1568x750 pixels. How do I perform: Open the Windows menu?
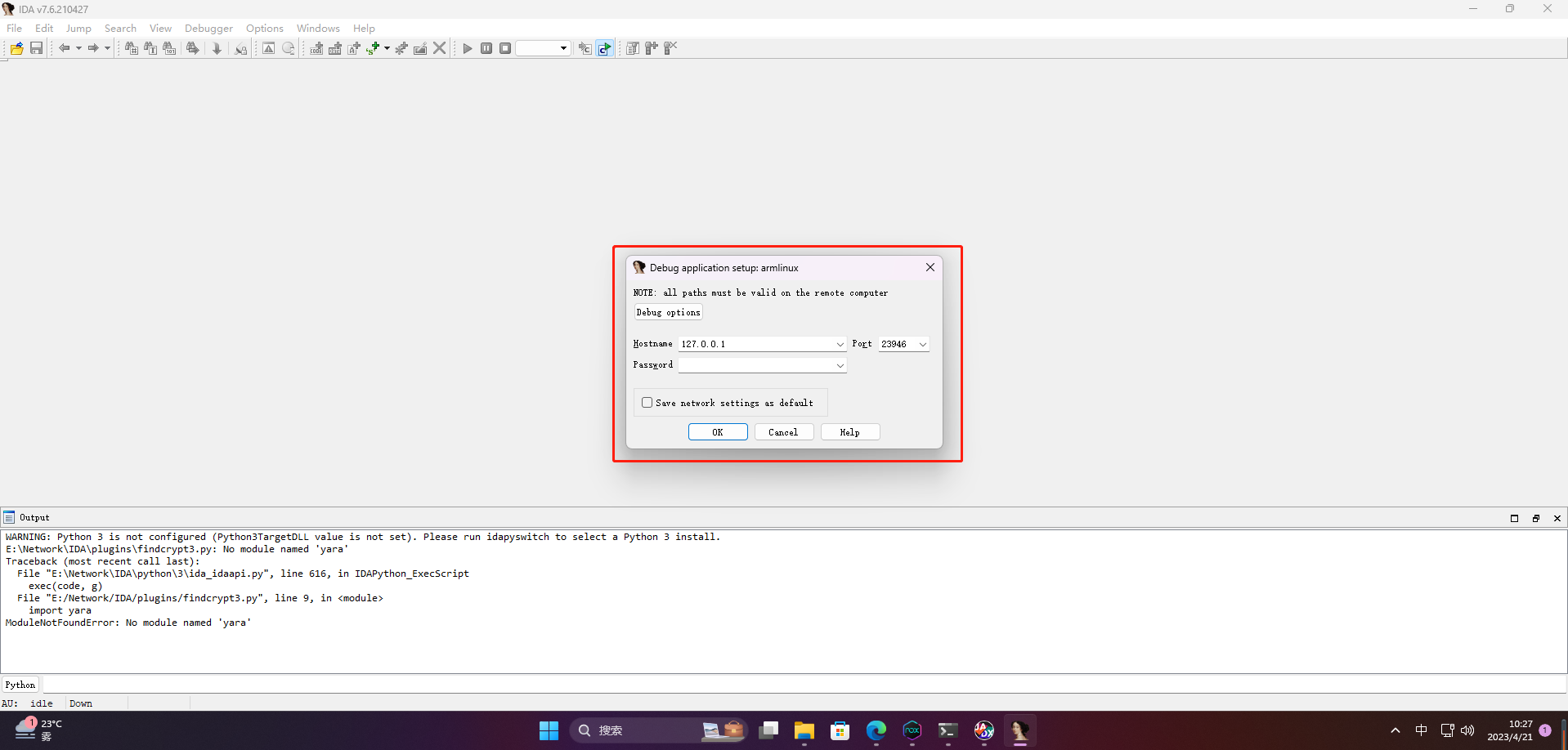[x=318, y=28]
